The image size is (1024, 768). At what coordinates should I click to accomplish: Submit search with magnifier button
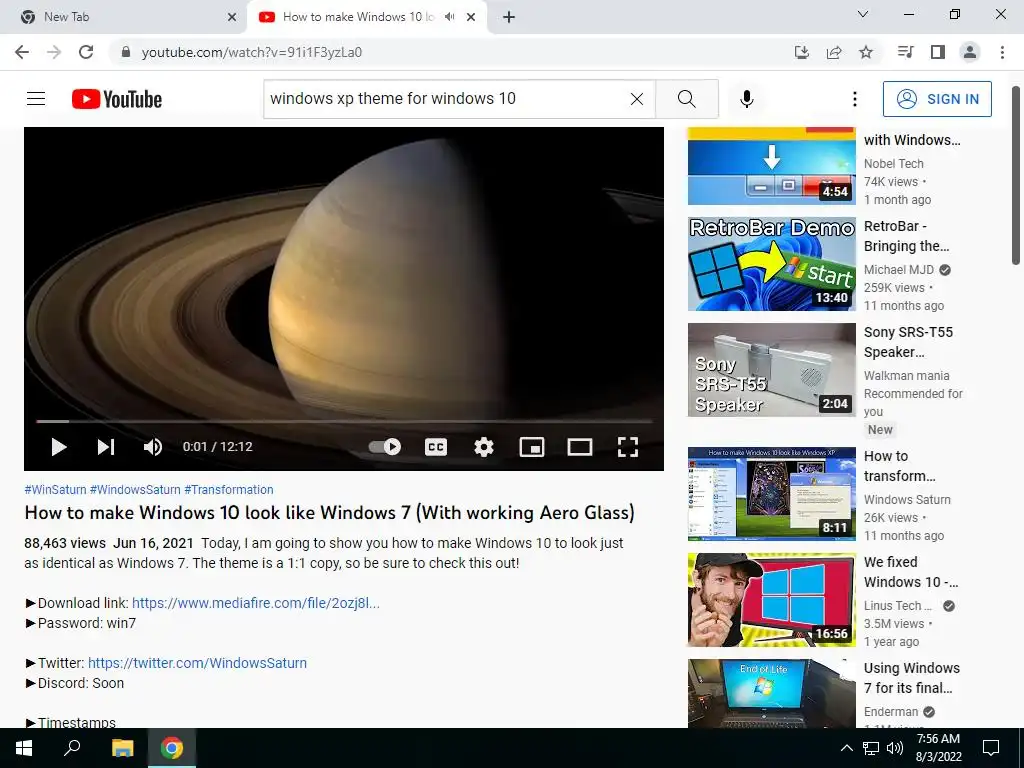(x=686, y=99)
